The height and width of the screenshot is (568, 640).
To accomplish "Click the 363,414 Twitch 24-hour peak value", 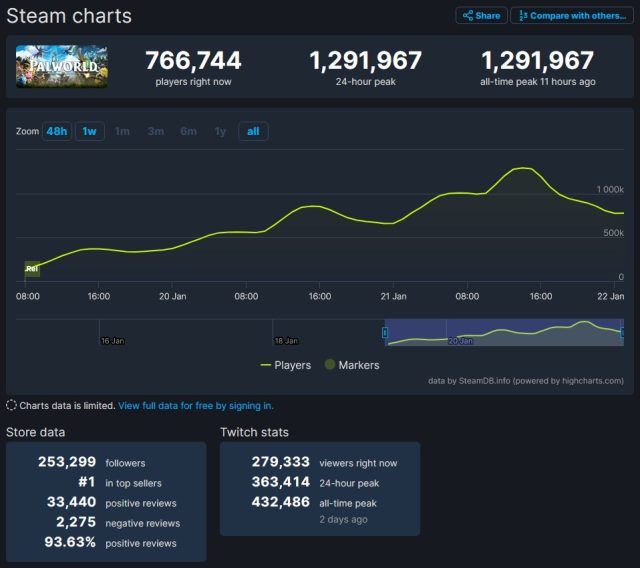I will [x=281, y=482].
